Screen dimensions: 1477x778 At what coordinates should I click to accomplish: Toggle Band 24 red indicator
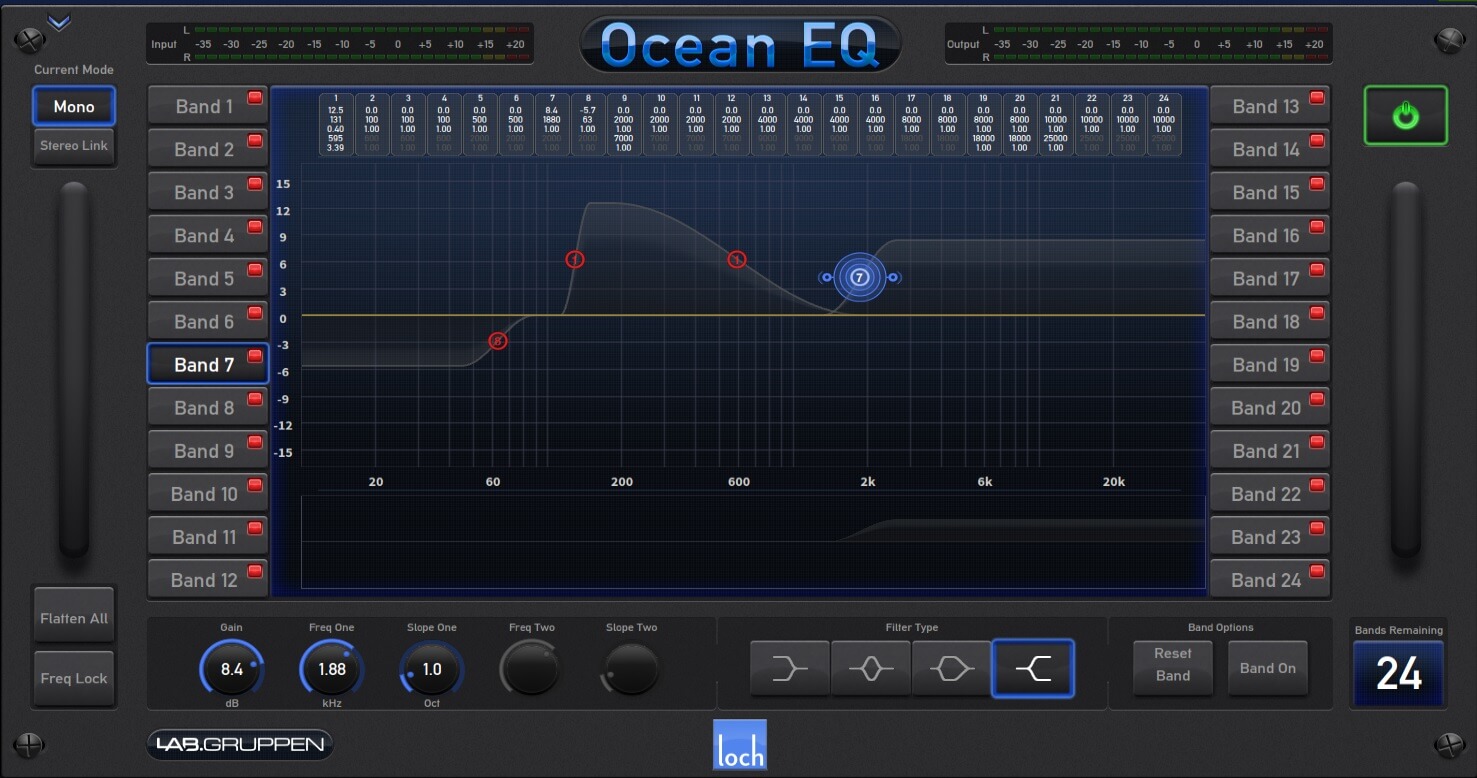[1316, 571]
